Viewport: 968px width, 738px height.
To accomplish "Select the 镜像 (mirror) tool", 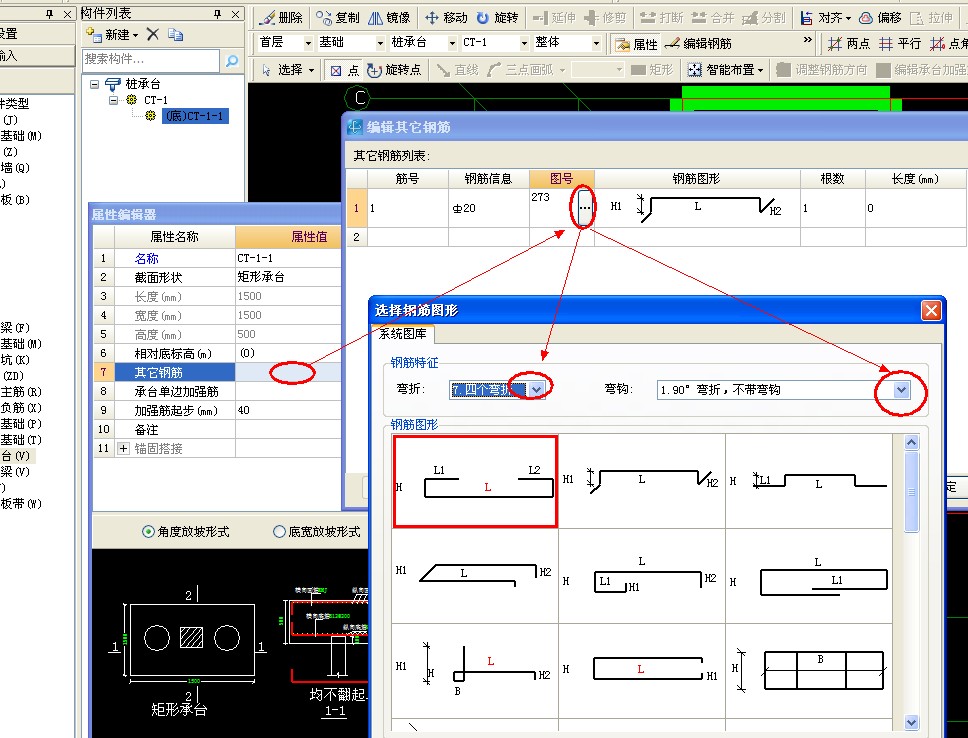I will [389, 17].
